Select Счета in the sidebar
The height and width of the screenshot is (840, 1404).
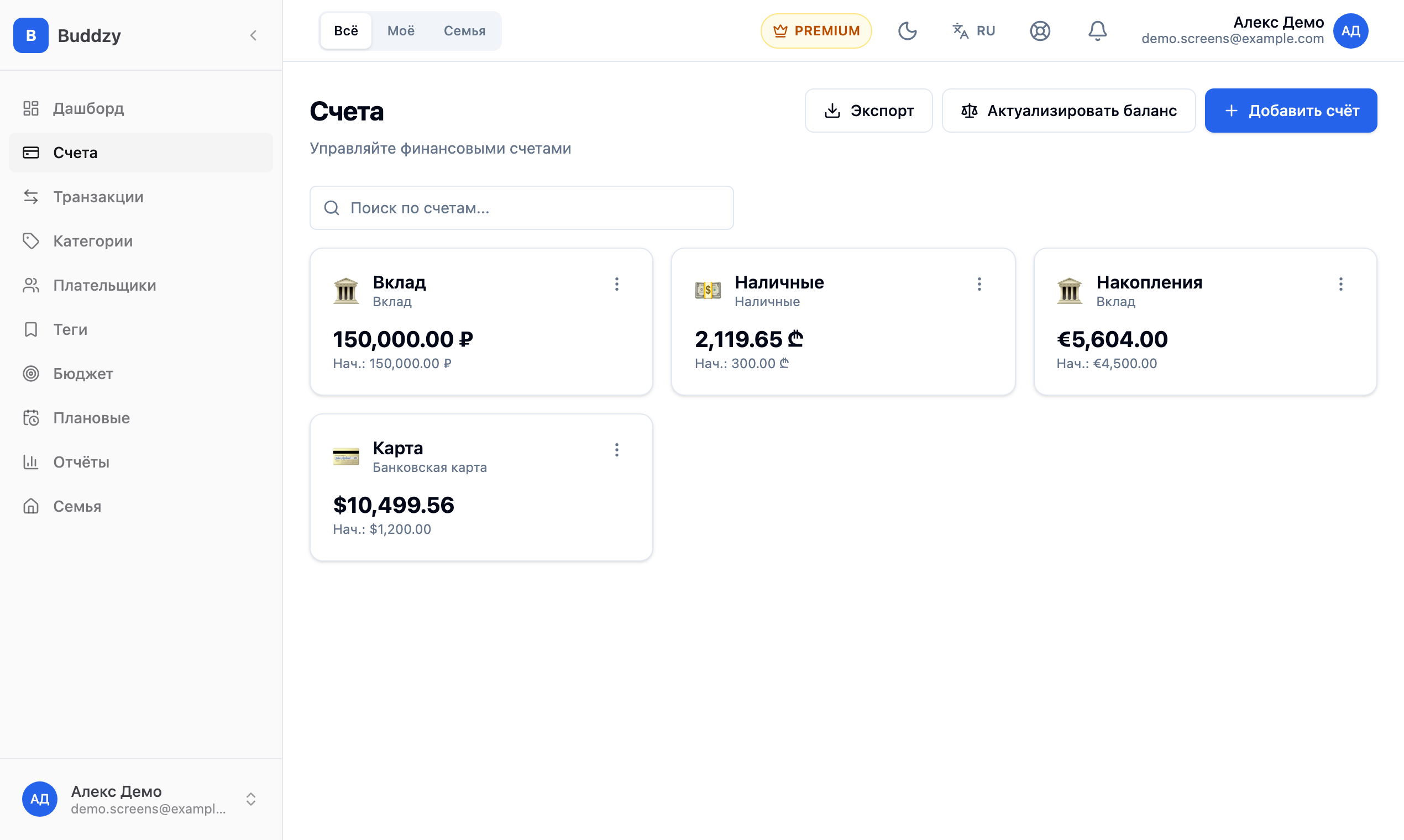[141, 153]
